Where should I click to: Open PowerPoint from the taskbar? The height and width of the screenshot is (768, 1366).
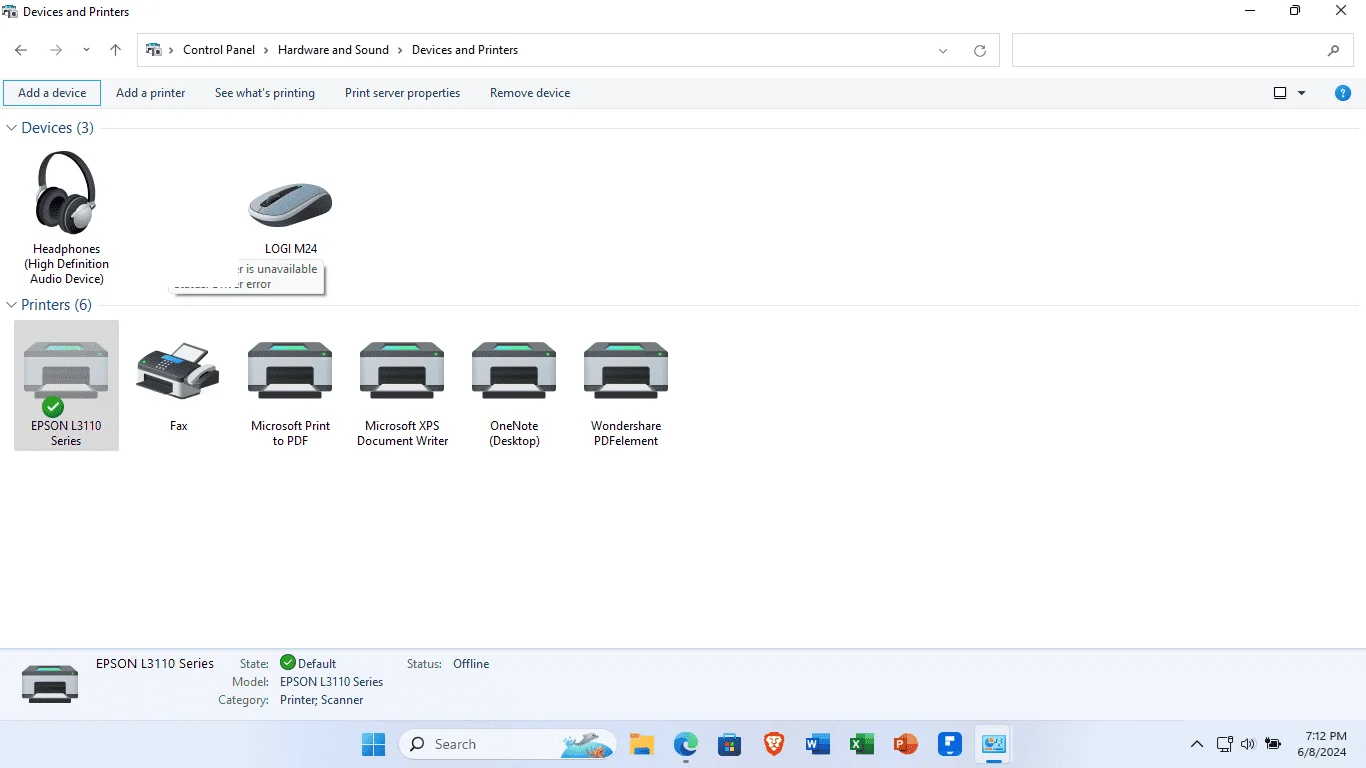click(905, 744)
